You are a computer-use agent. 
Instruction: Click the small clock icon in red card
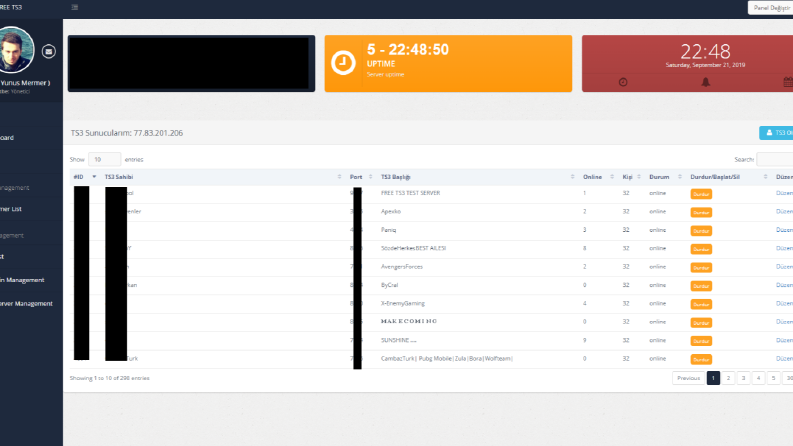(x=623, y=82)
